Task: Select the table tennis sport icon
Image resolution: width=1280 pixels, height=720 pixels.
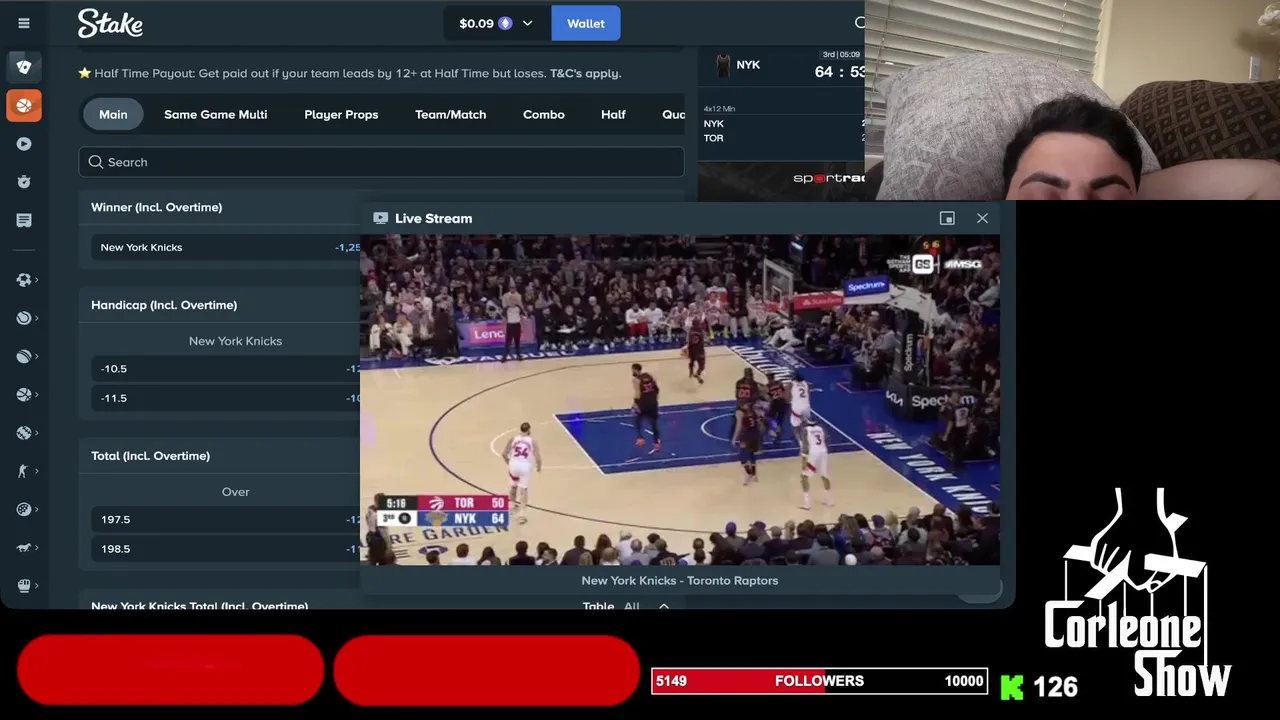Action: tap(23, 509)
